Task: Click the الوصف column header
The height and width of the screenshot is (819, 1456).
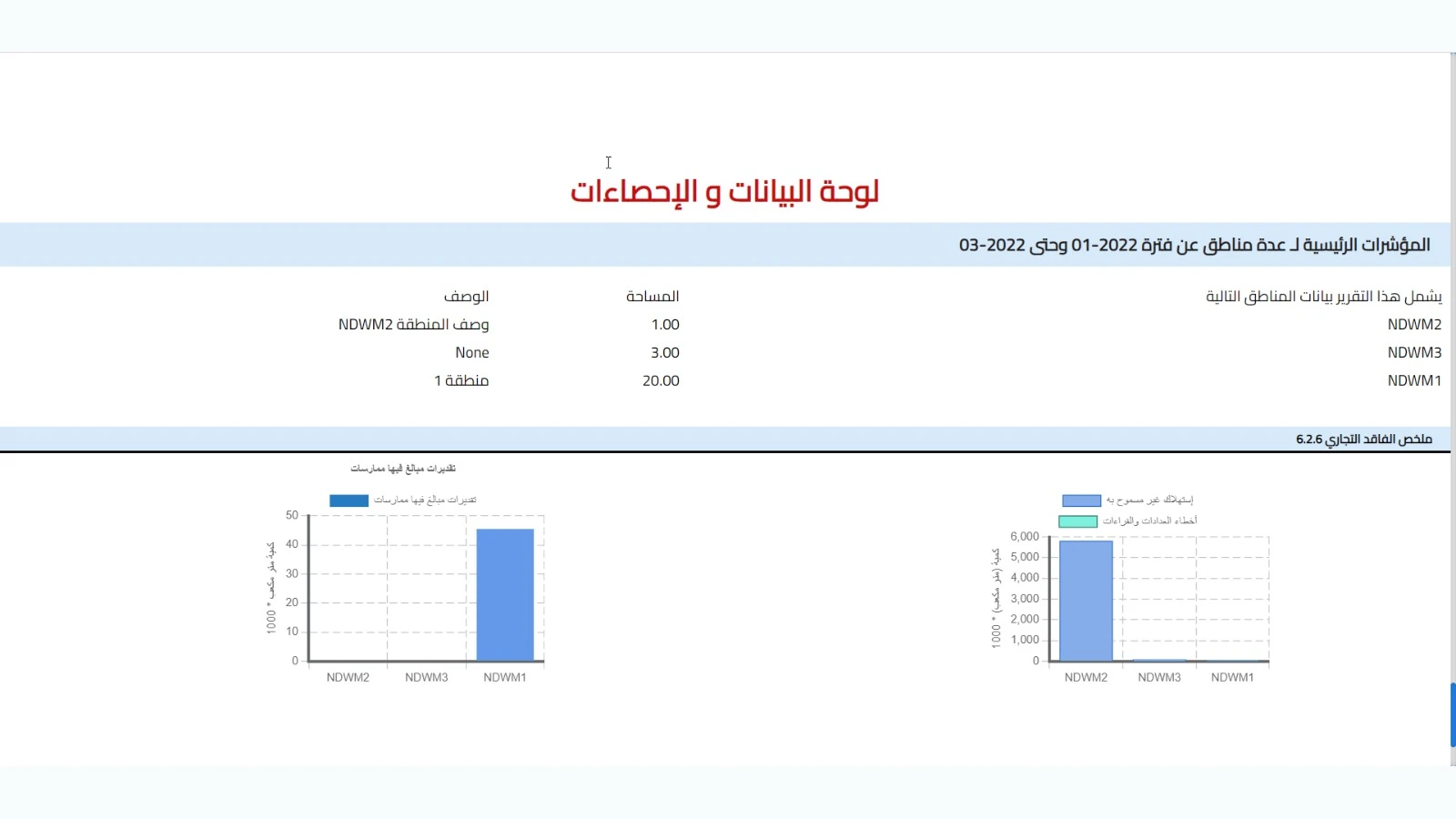Action: click(466, 297)
